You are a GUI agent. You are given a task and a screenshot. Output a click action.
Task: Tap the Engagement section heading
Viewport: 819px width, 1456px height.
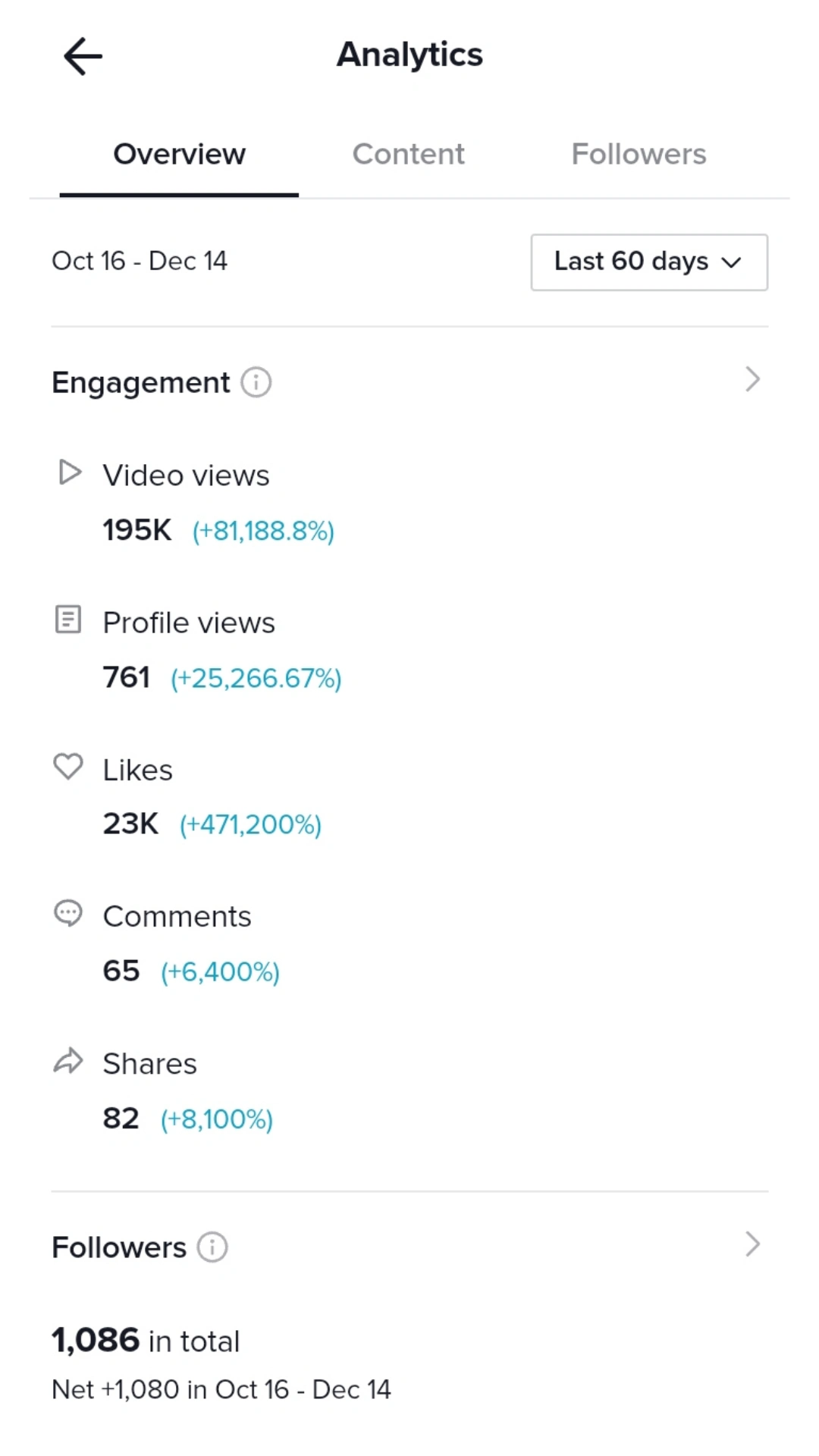coord(140,383)
